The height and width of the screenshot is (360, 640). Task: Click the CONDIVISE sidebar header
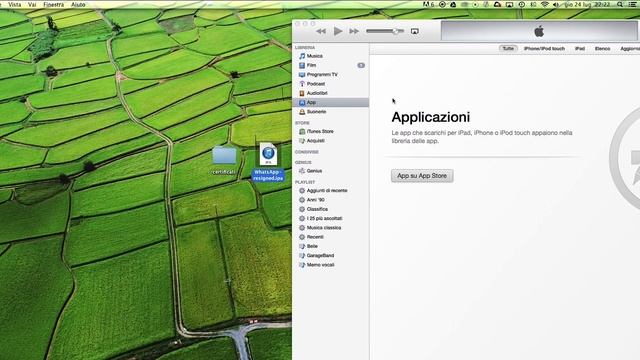[x=307, y=152]
